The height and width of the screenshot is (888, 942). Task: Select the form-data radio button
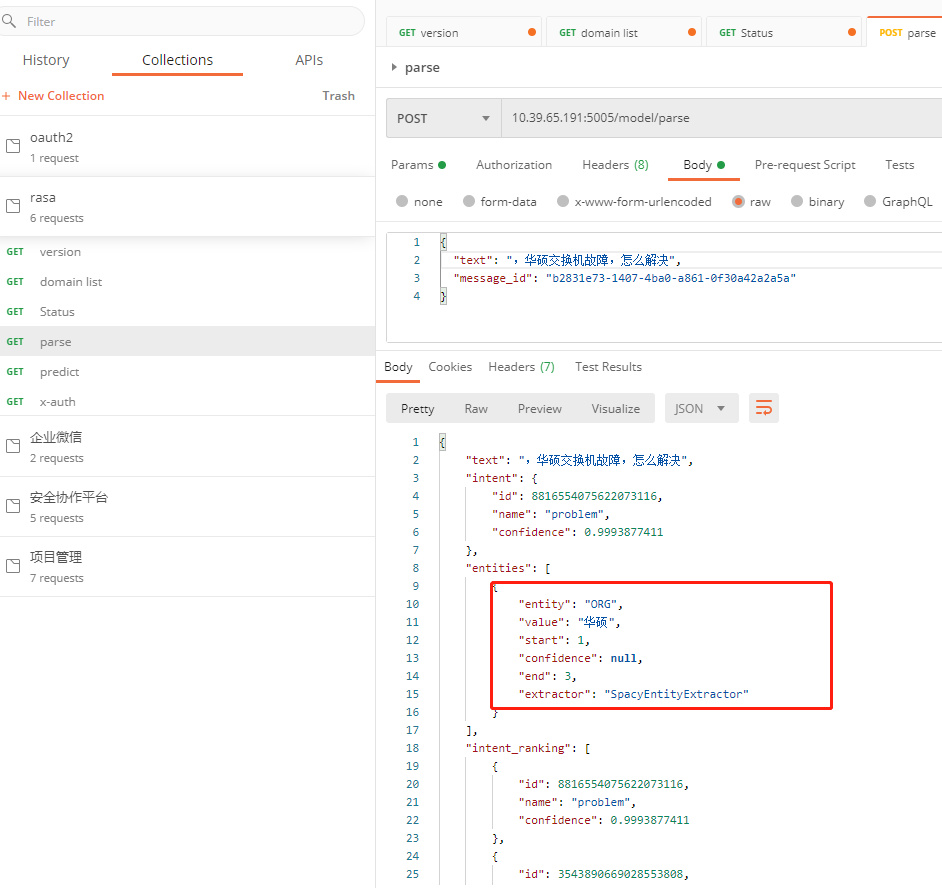(x=469, y=201)
